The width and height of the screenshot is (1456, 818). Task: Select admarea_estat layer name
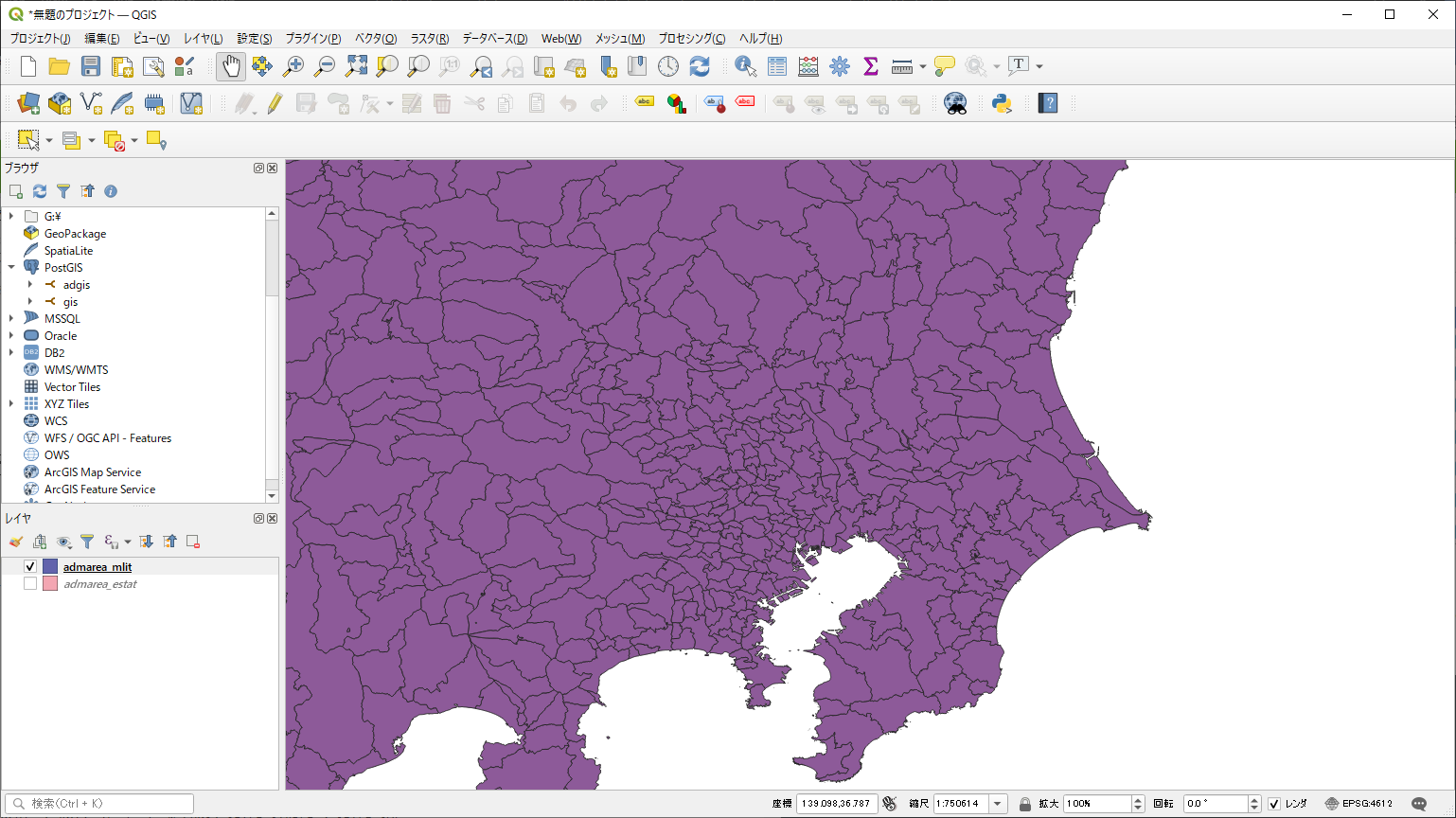100,584
